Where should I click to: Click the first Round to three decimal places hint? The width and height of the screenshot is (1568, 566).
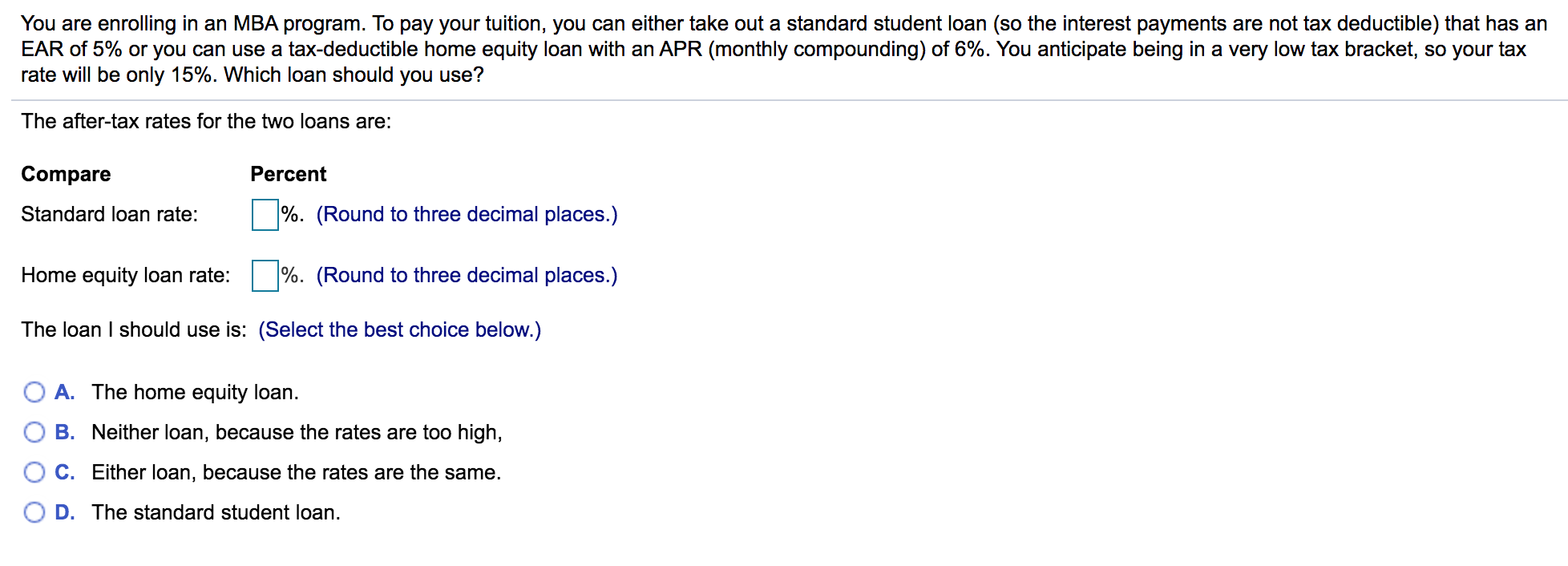coord(467,213)
